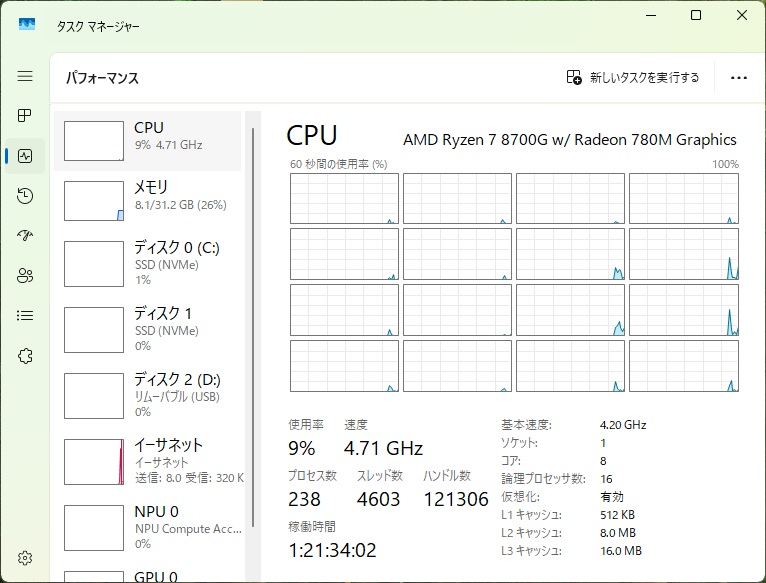Open the App history page icon
This screenshot has height=583, width=766.
[25, 196]
